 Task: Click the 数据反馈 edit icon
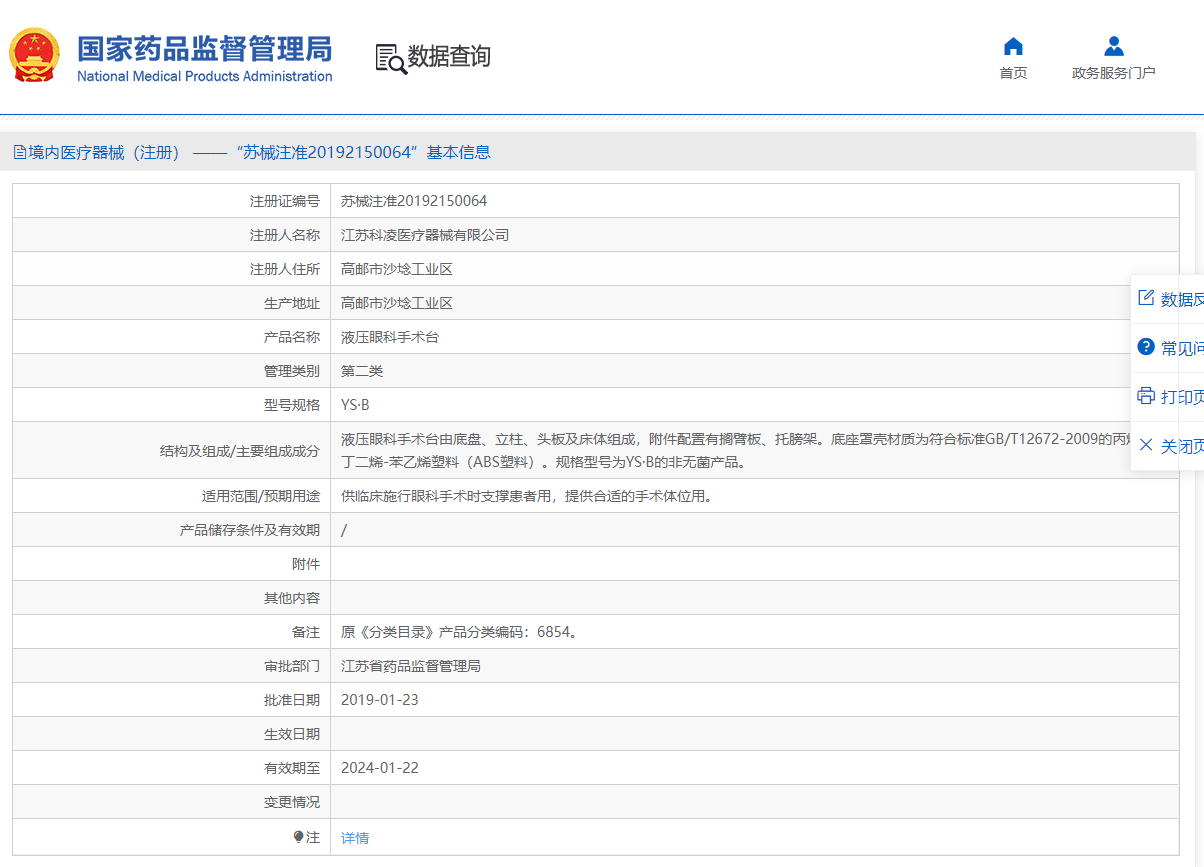[1146, 298]
